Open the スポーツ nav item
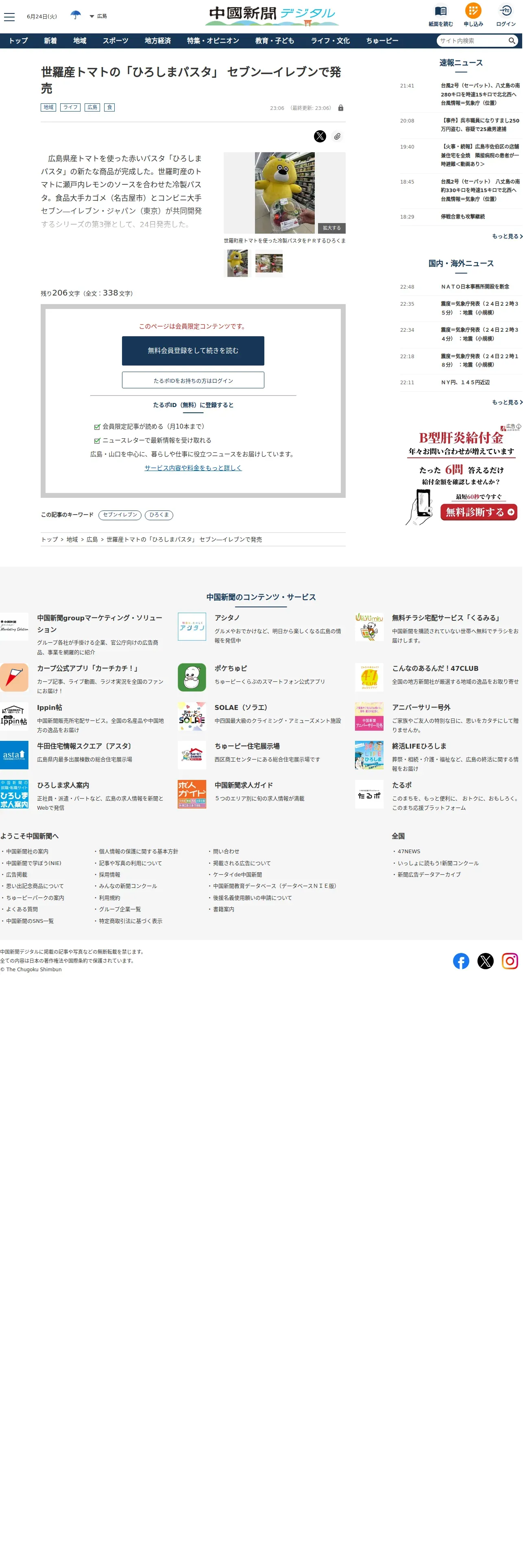The image size is (523, 1568). point(115,41)
